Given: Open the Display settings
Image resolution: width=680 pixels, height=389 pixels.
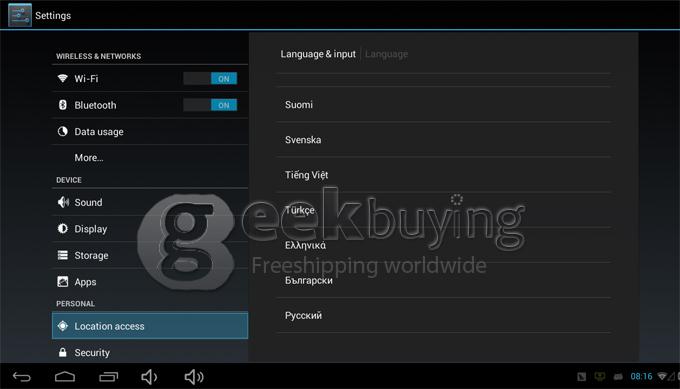Looking at the screenshot, I should (x=150, y=229).
